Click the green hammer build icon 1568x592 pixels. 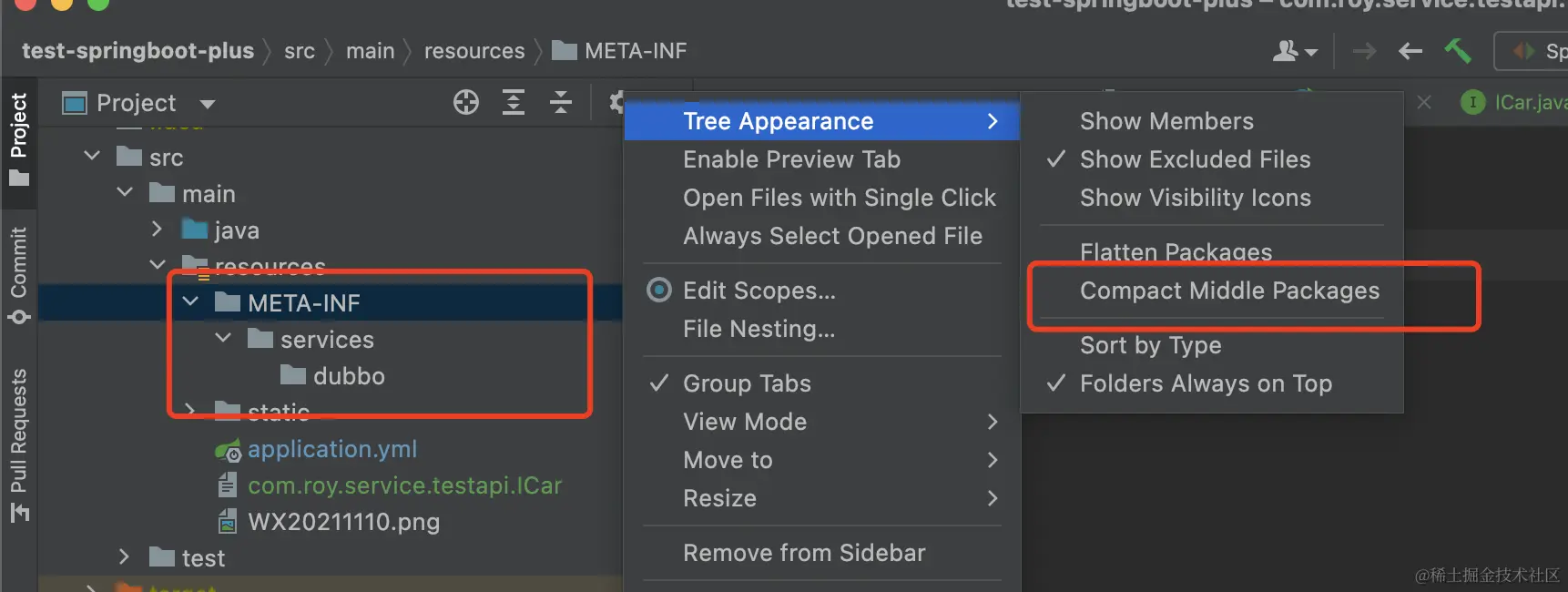click(1458, 51)
